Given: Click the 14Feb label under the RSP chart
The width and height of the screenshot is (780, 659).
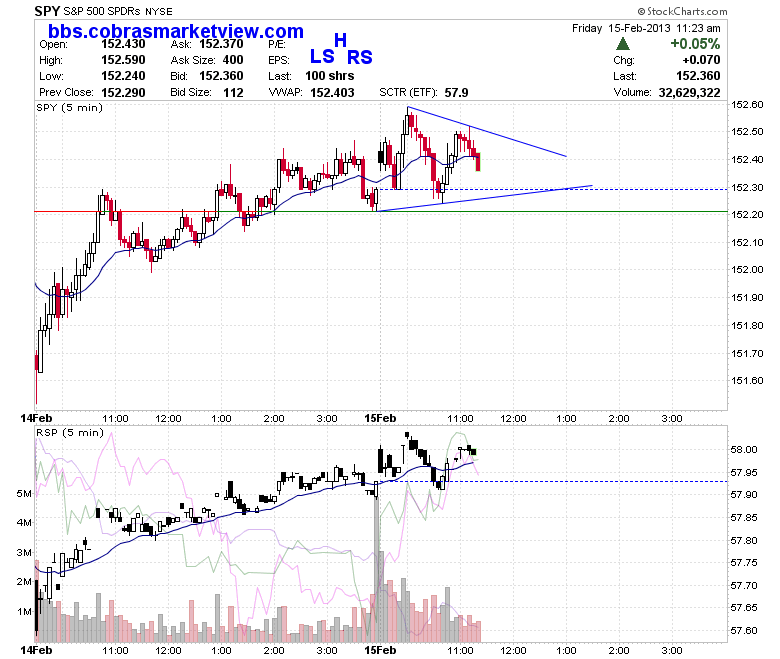Looking at the screenshot, I should tap(36, 651).
